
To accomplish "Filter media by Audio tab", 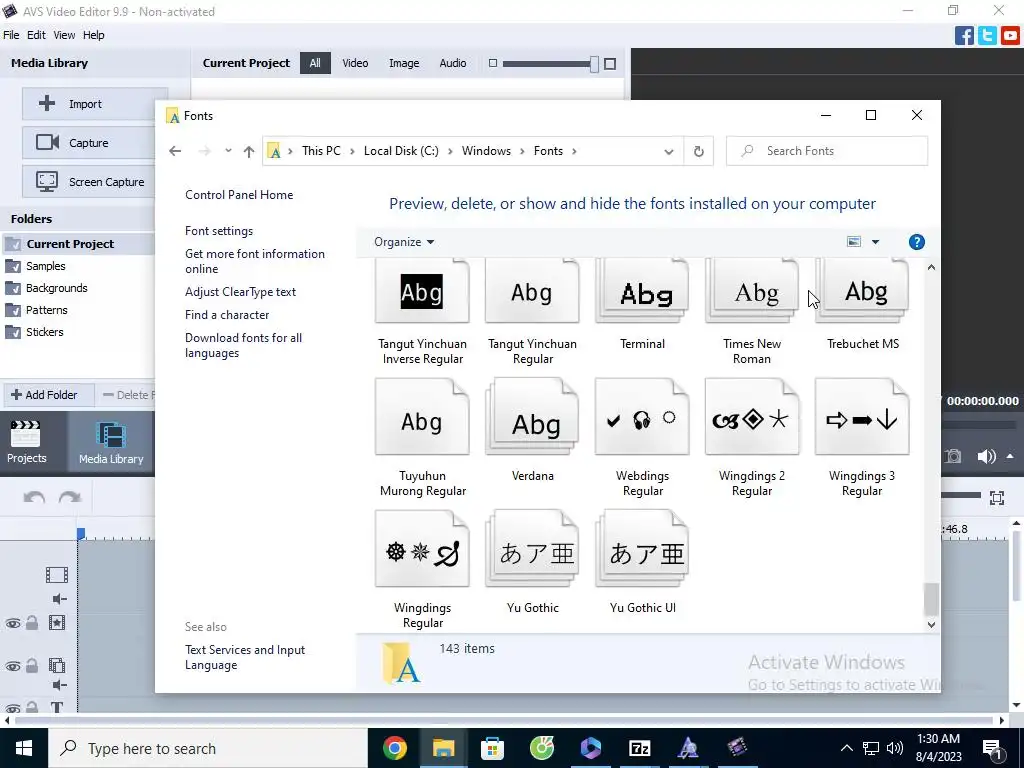I will [453, 63].
